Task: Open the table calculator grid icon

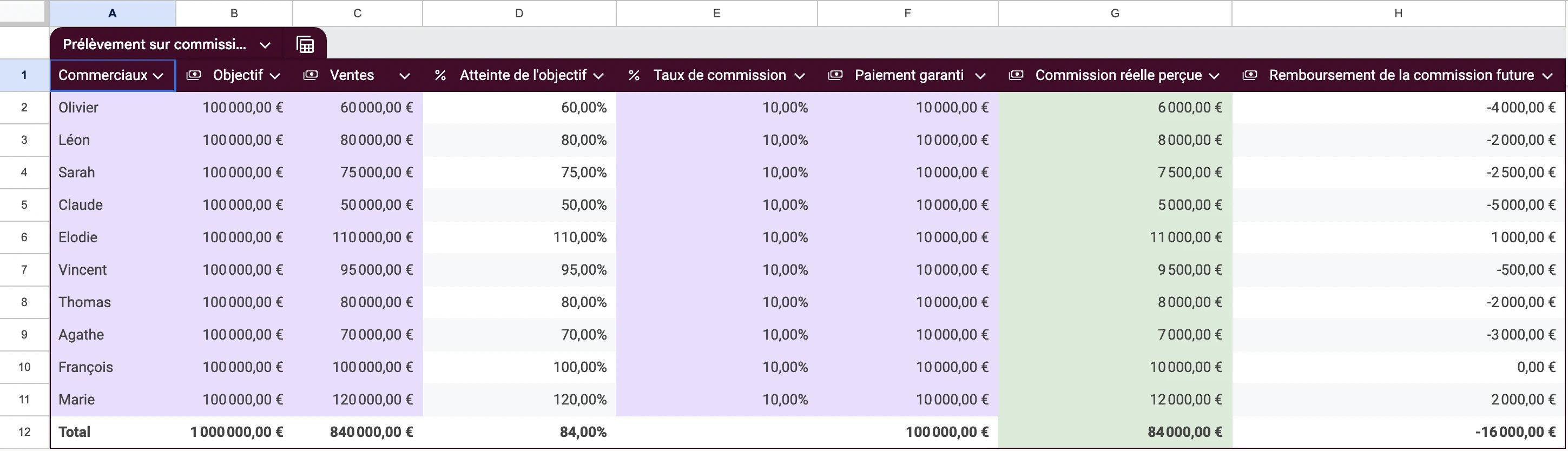Action: (305, 44)
